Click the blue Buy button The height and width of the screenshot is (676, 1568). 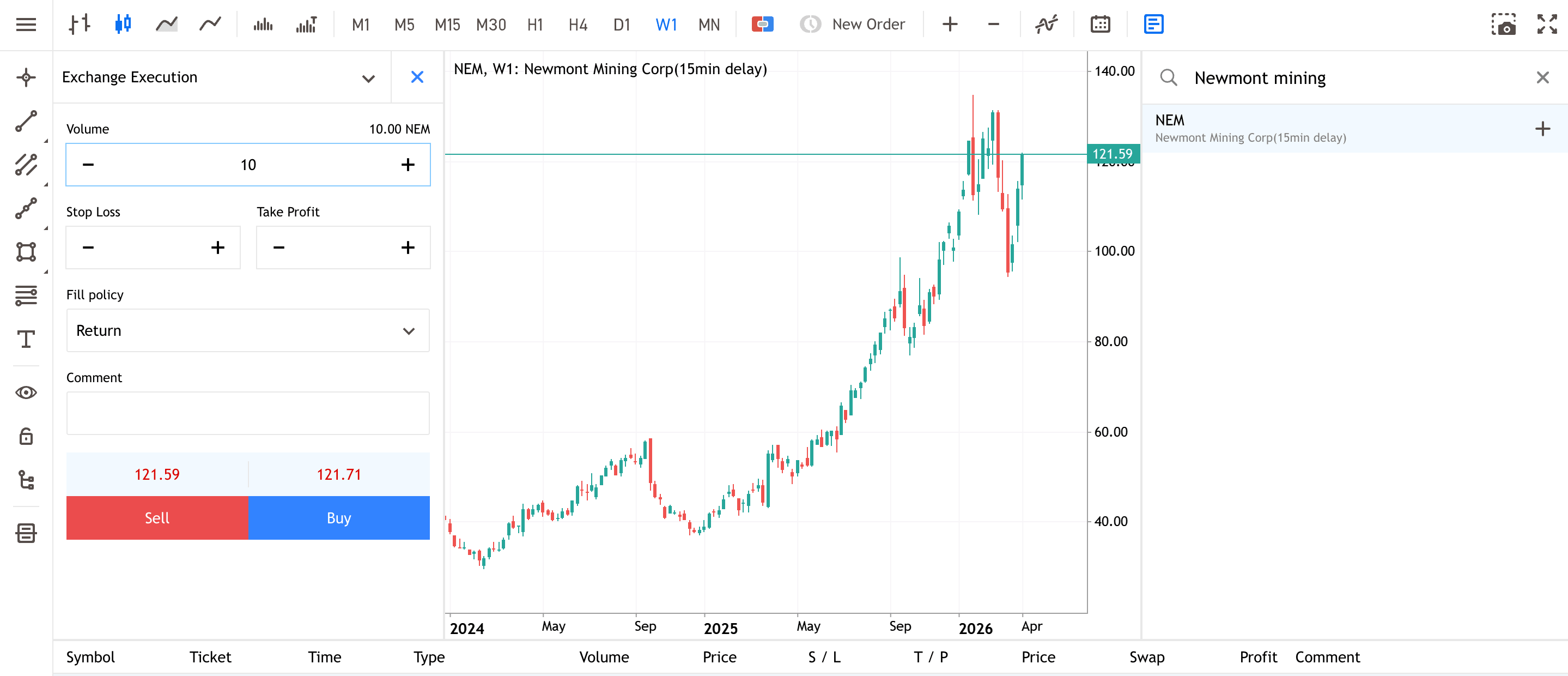point(338,518)
